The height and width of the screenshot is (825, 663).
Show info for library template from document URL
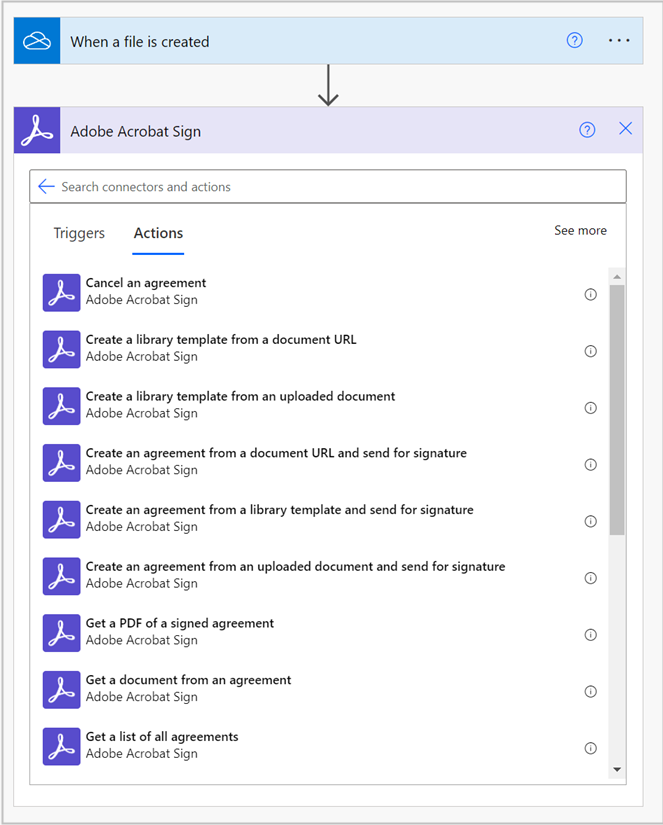coord(591,351)
